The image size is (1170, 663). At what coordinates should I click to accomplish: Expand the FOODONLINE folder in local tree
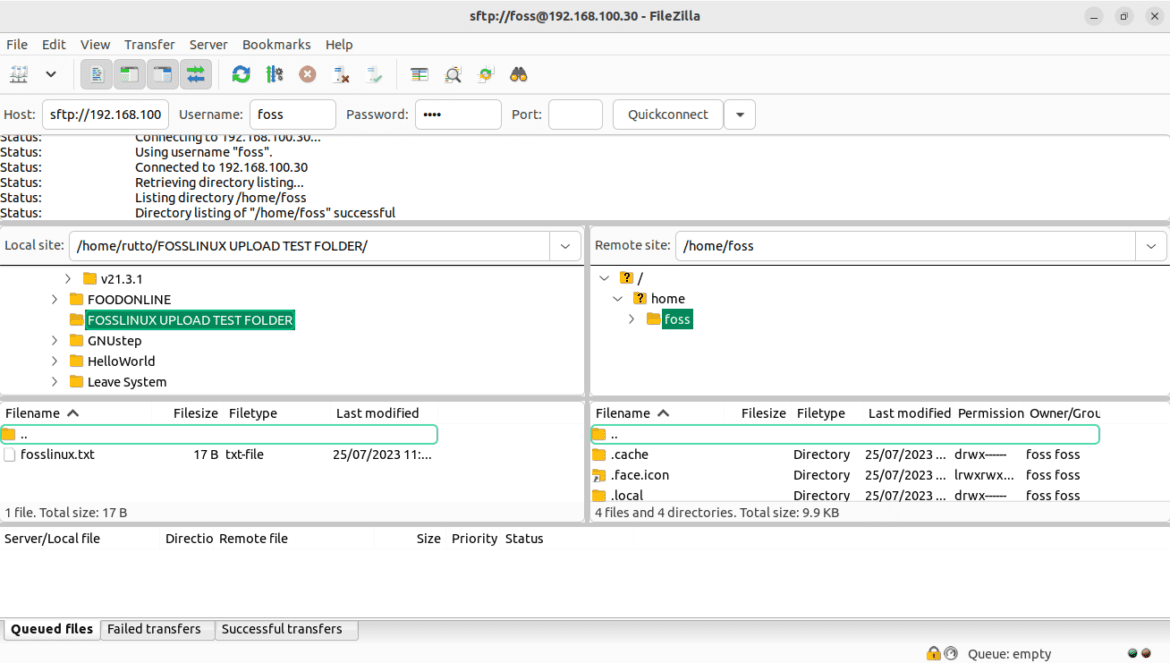click(55, 300)
